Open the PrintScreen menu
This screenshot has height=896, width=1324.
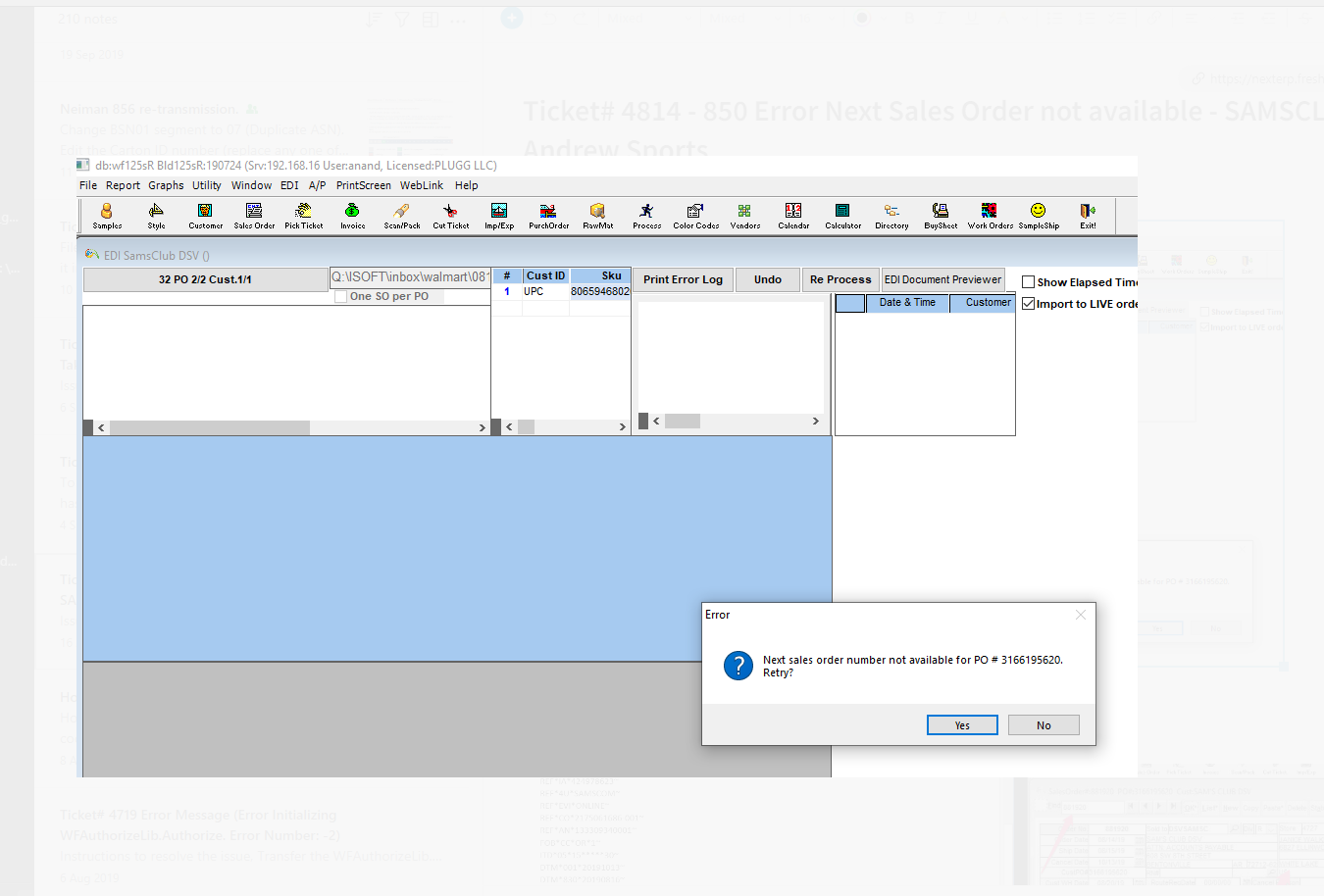coord(364,185)
